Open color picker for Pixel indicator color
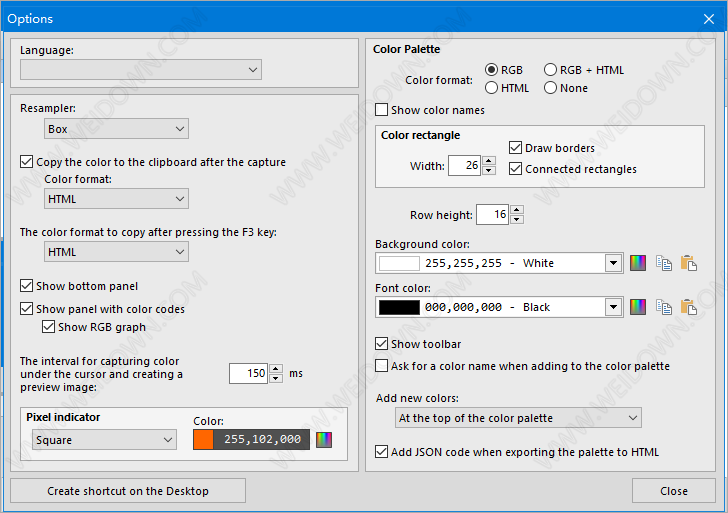 [x=324, y=440]
